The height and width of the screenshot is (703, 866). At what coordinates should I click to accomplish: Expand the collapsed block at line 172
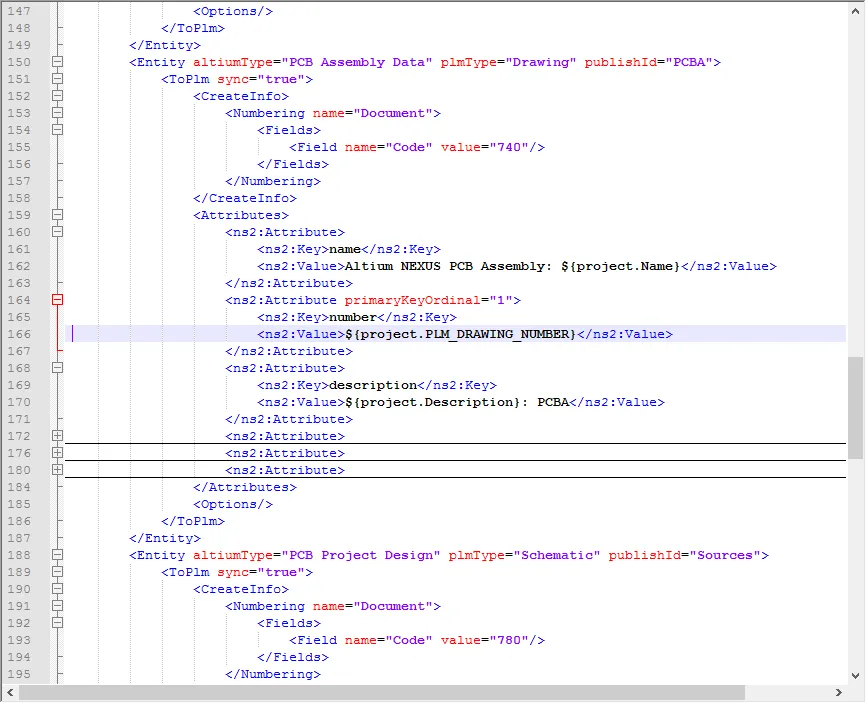coord(57,436)
